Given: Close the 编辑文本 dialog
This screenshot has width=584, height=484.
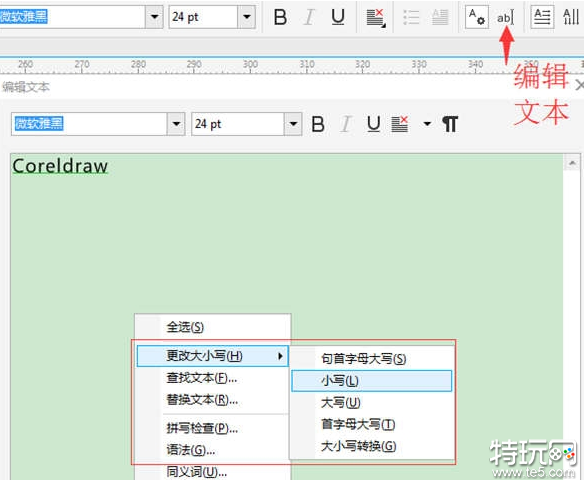Looking at the screenshot, I should pos(580,85).
